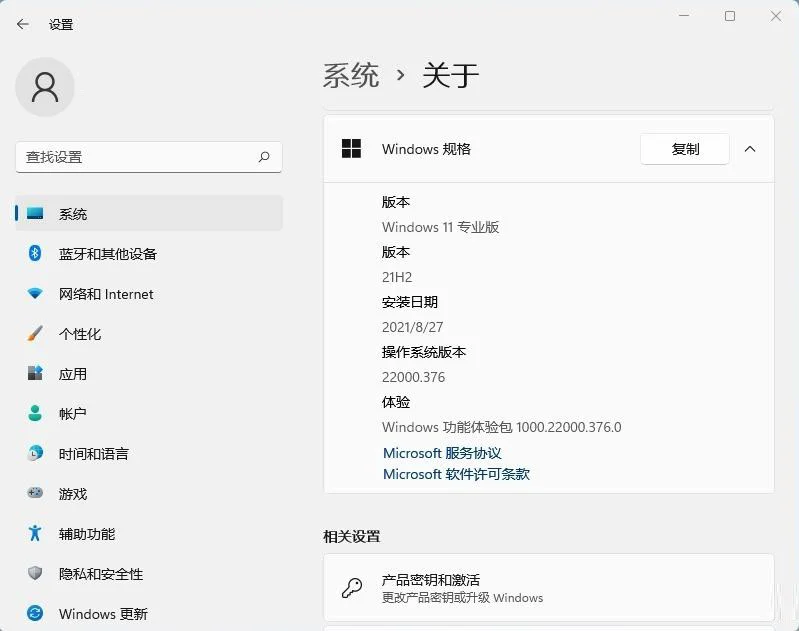Maximize the Settings window

tap(730, 16)
